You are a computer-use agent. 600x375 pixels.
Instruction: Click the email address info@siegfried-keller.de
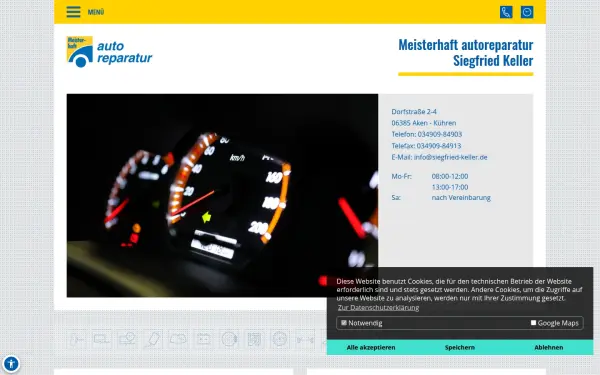[x=450, y=157]
